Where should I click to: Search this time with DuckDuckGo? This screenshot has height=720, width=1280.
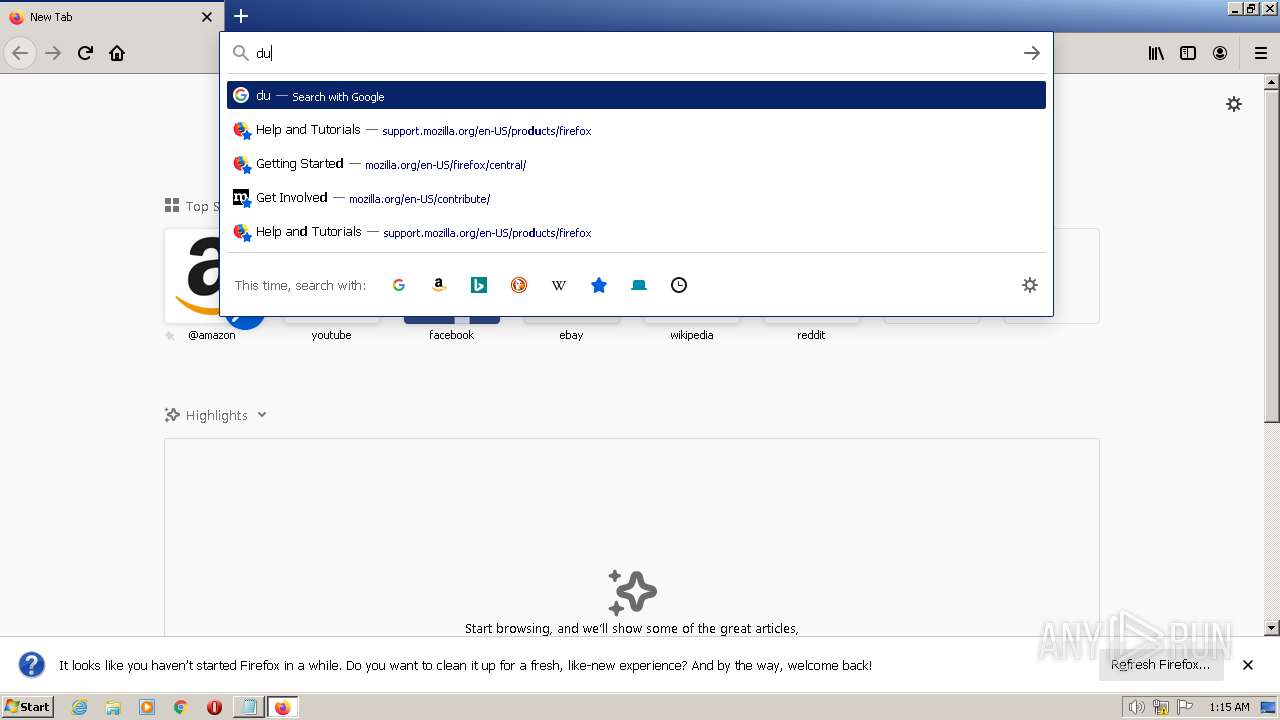point(519,285)
